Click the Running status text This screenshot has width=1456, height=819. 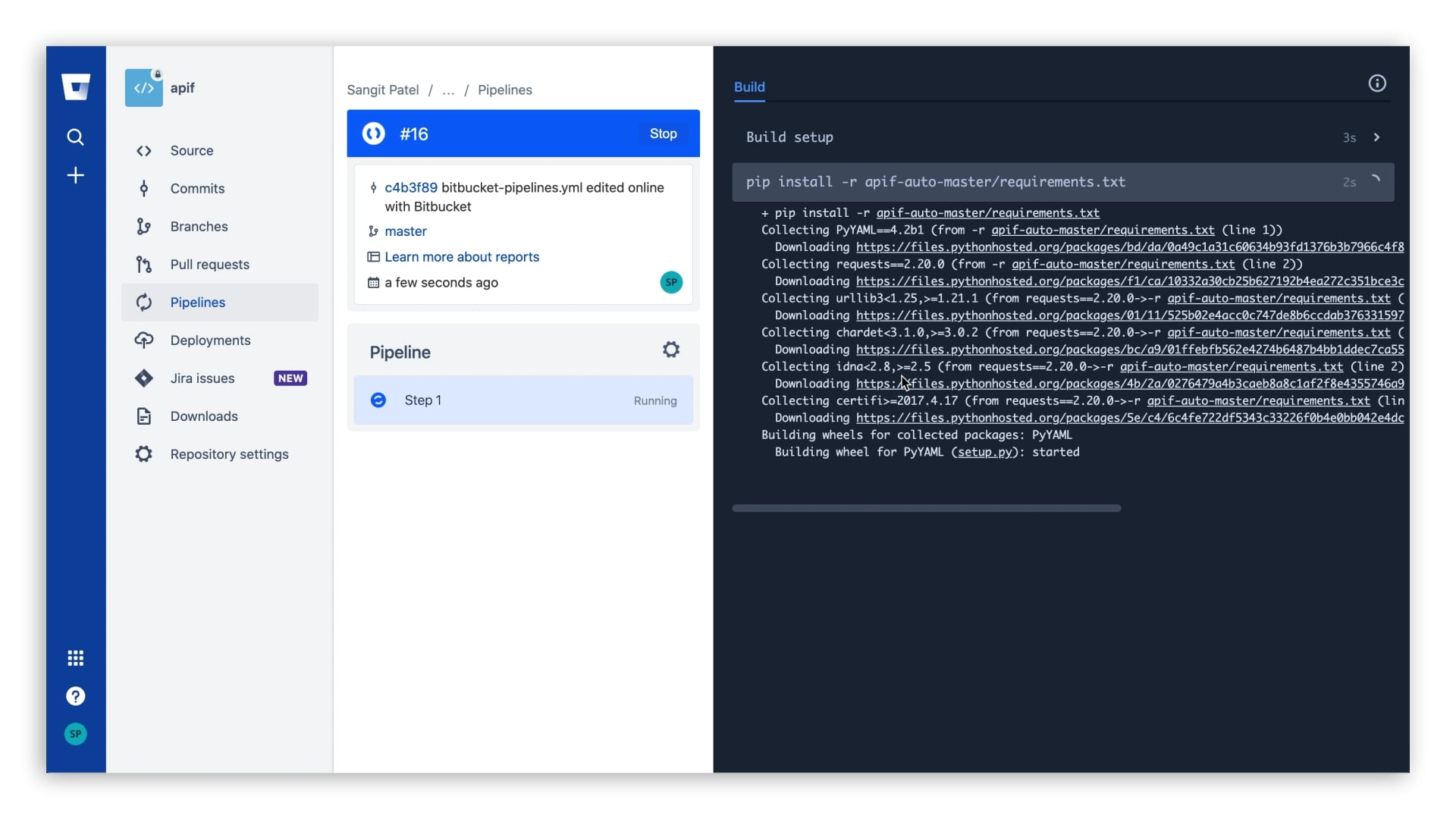point(655,401)
